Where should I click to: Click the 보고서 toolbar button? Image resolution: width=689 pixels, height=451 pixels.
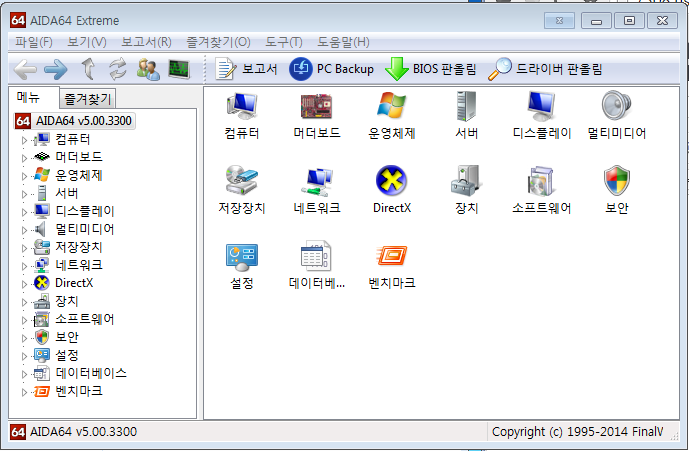coord(246,69)
